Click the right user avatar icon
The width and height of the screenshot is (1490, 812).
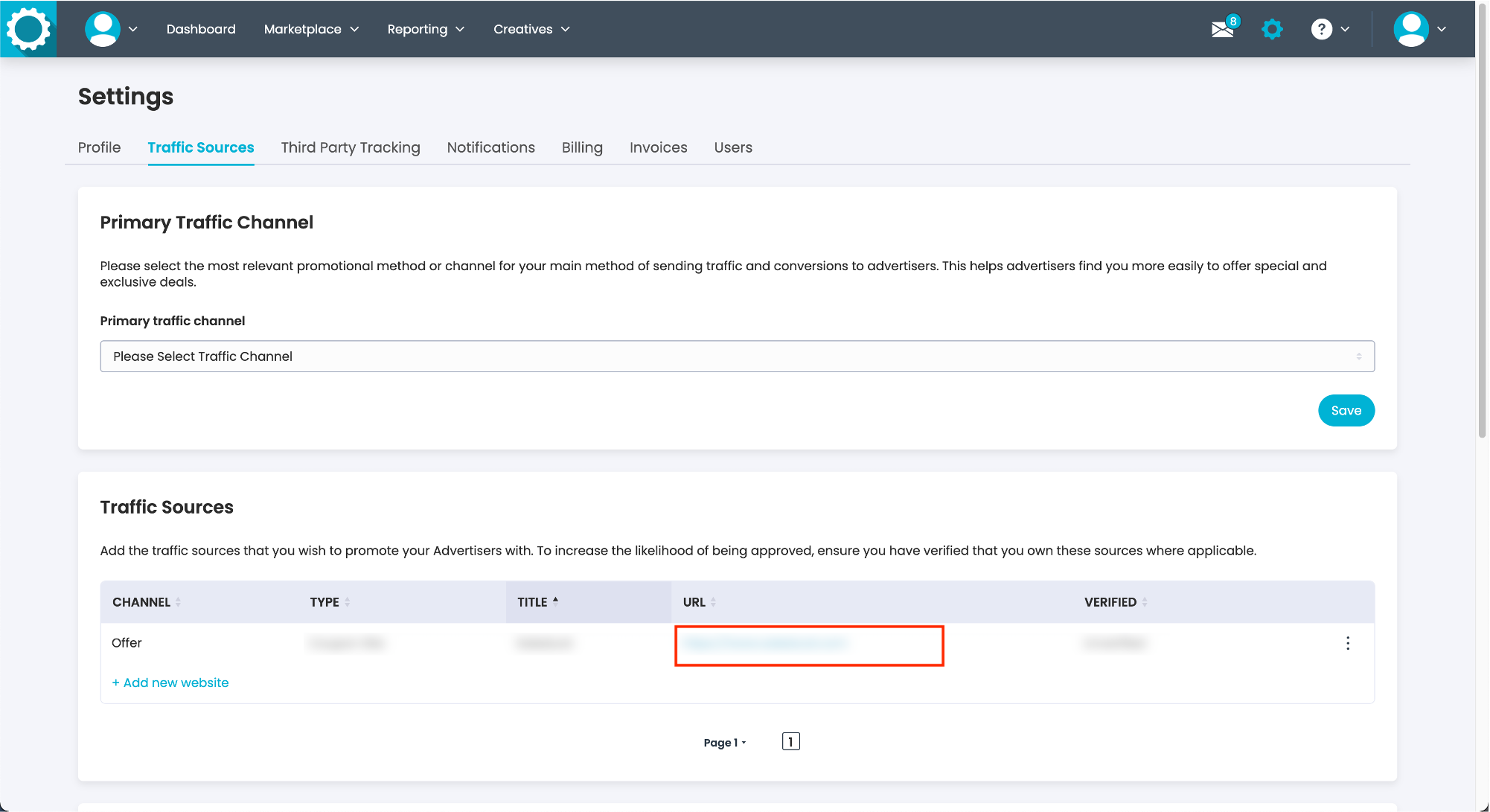[x=1411, y=30]
